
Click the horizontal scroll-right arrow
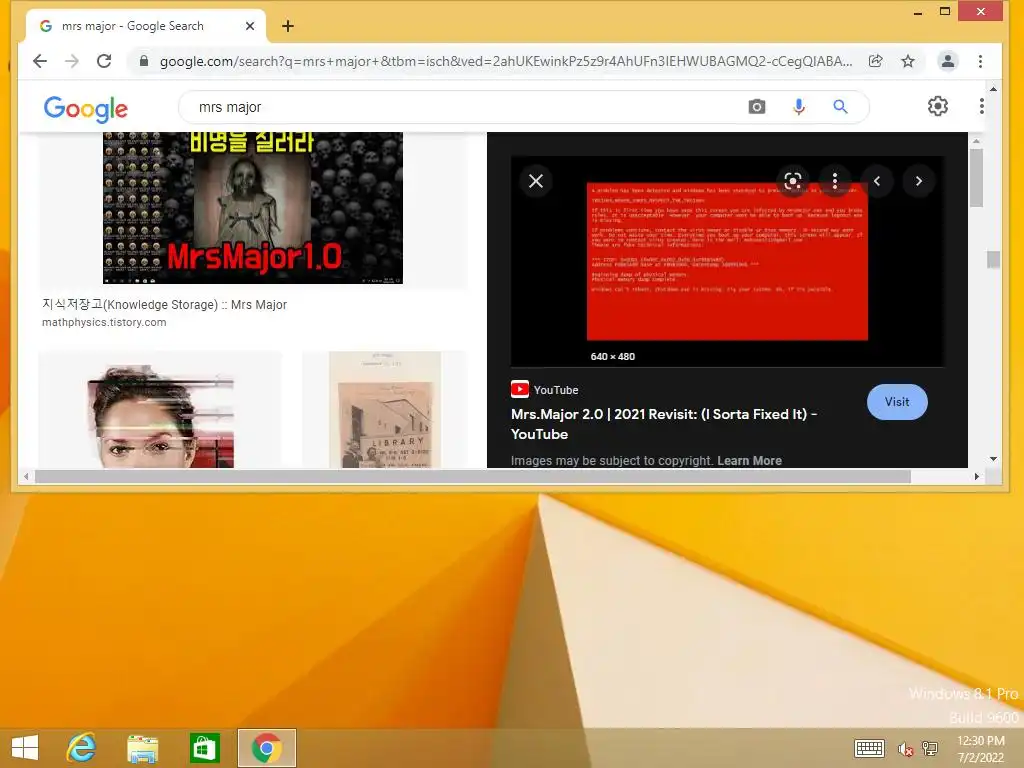[x=976, y=477]
